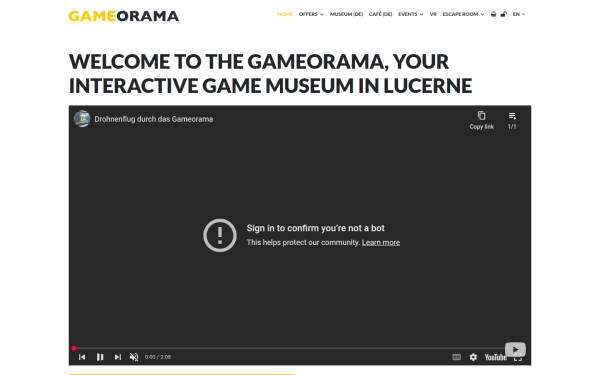Click the Gameorama logo
This screenshot has height=375, width=600.
tap(124, 16)
